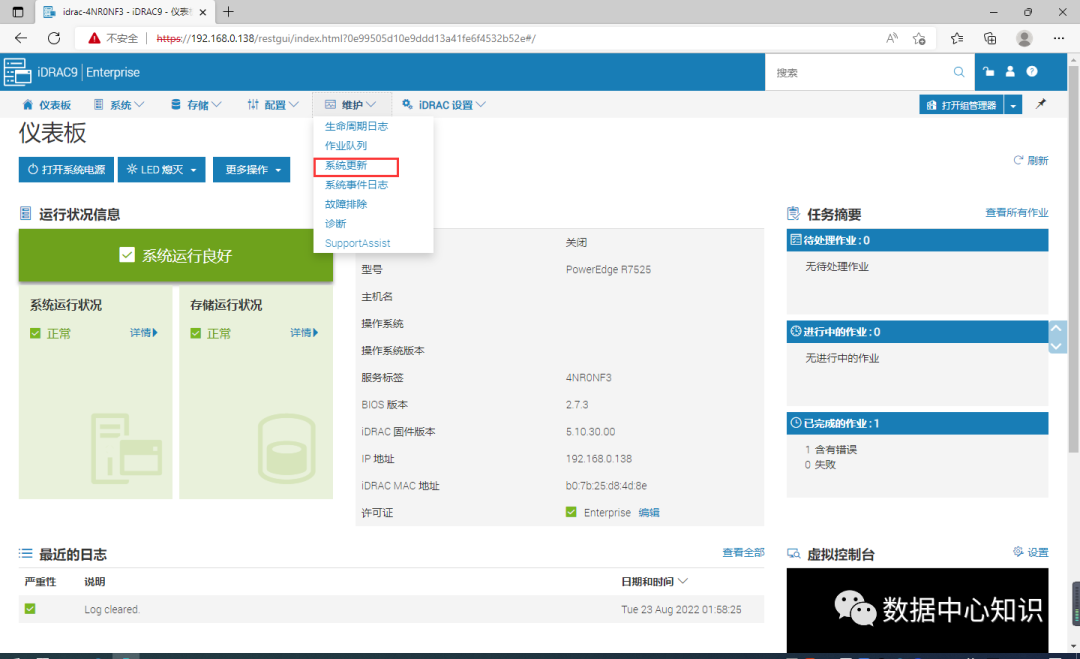Expand the 存储 menu
This screenshot has height=659, width=1080.
click(196, 105)
